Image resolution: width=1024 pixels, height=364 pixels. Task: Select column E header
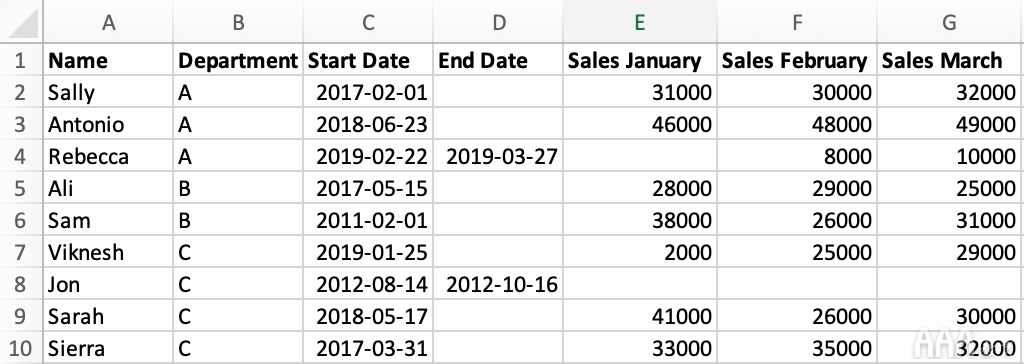pos(639,22)
